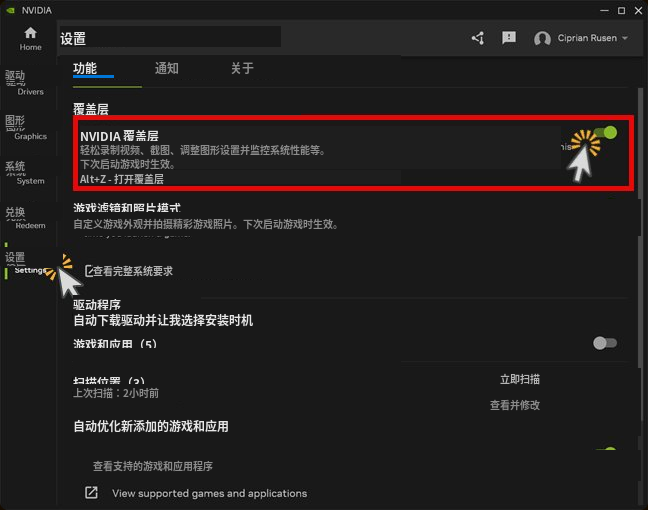Maximize the NVIDIA window
The width and height of the screenshot is (648, 510).
(621, 11)
